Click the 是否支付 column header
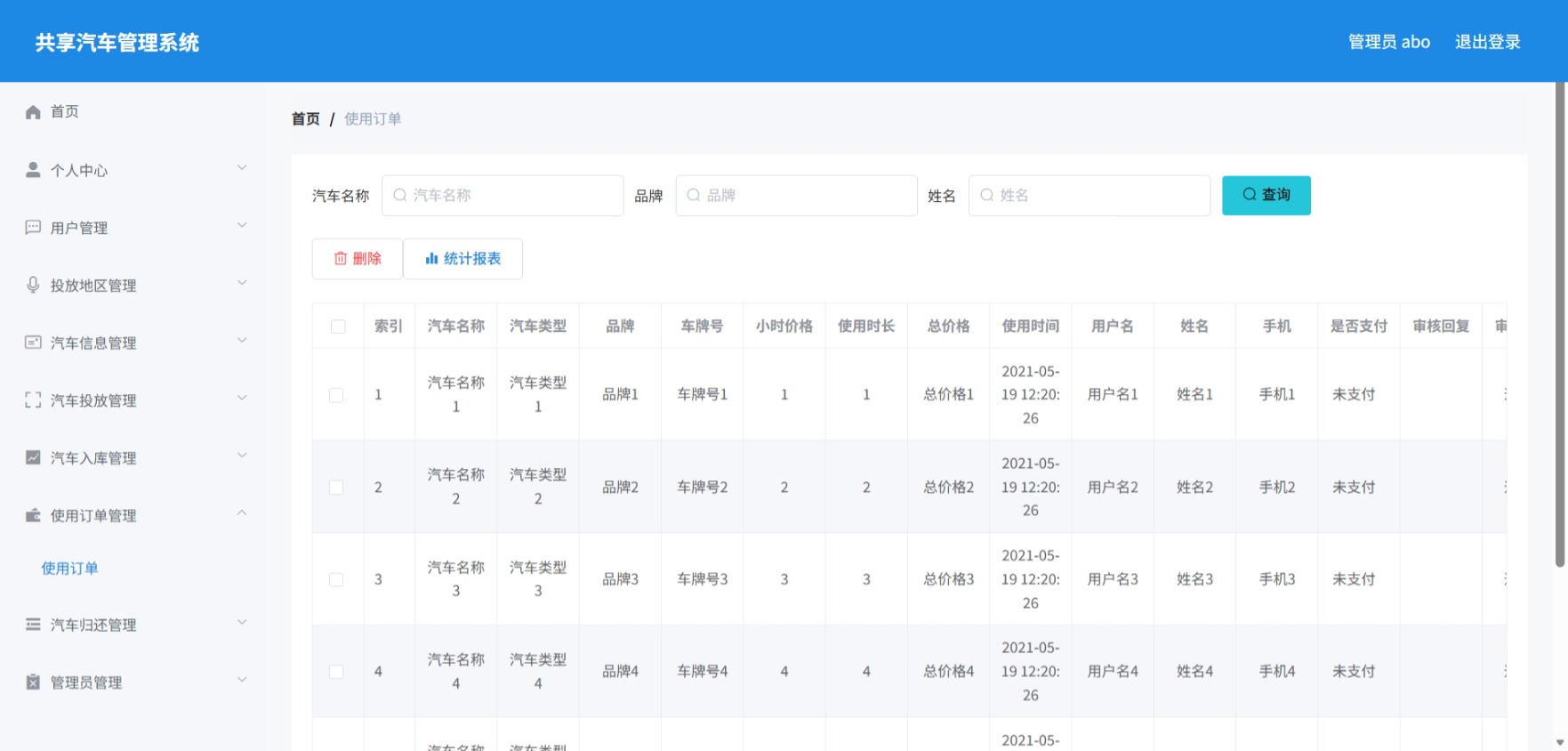Image resolution: width=1568 pixels, height=751 pixels. [1359, 327]
